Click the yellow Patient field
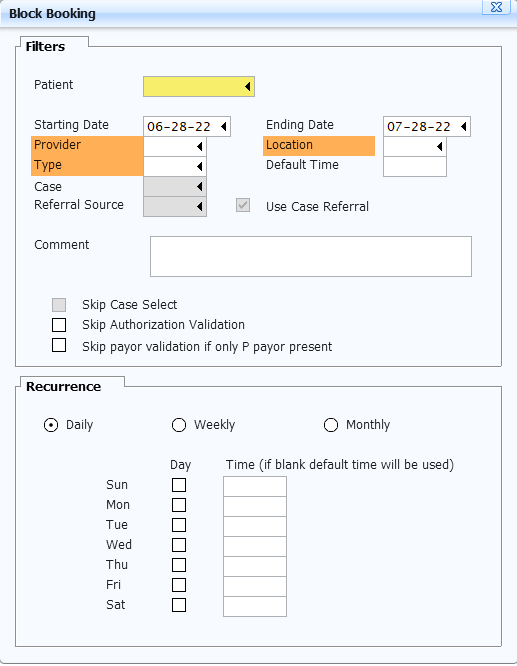Viewport: 517px width, 666px height. coord(199,87)
